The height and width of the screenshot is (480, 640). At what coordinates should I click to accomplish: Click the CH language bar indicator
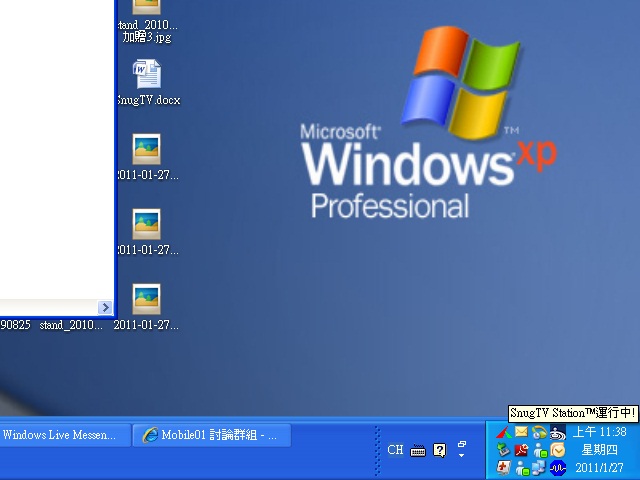pos(395,450)
